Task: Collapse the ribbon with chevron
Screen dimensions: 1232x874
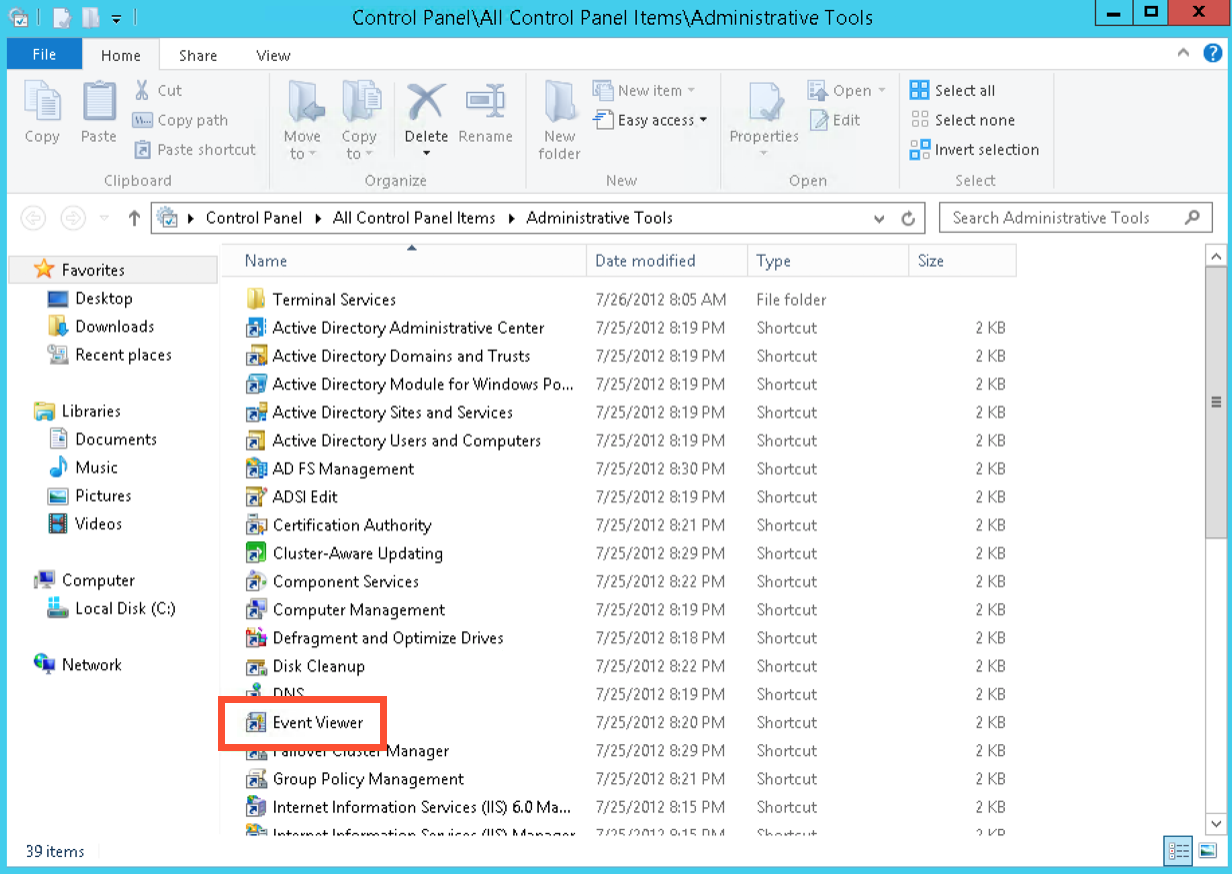Action: pyautogui.click(x=1183, y=54)
